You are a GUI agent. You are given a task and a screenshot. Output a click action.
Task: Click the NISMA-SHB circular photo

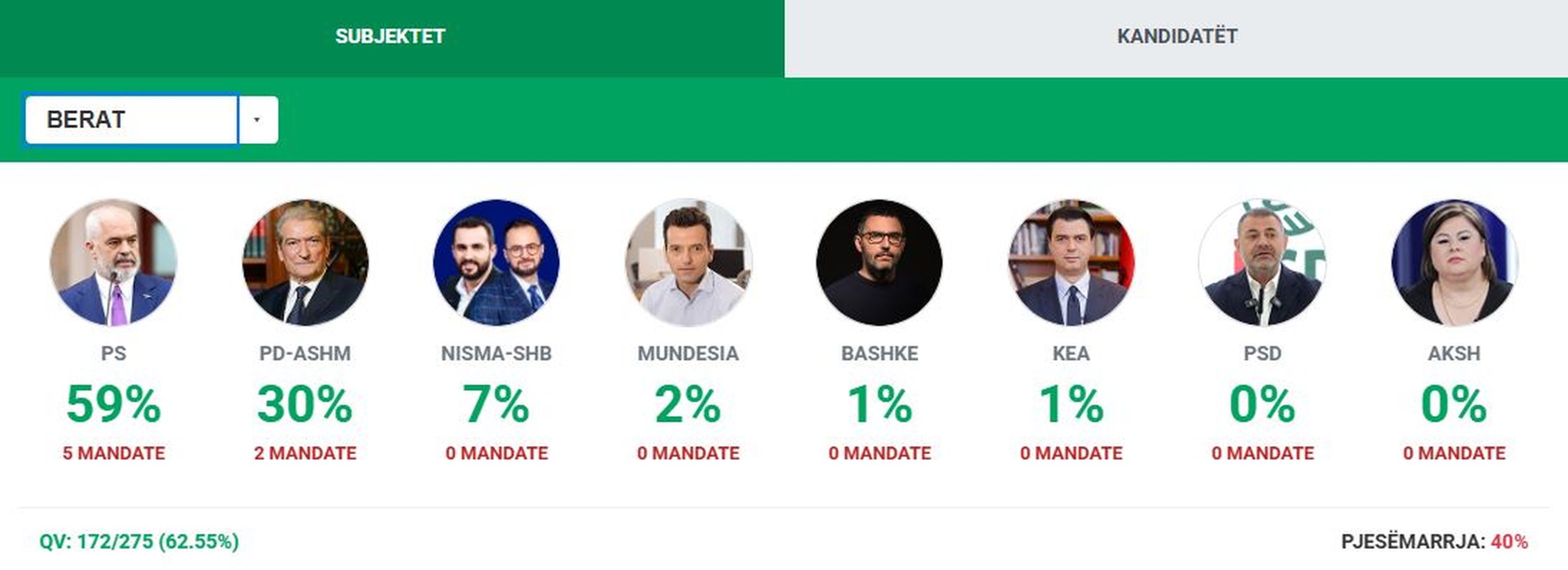(x=496, y=263)
